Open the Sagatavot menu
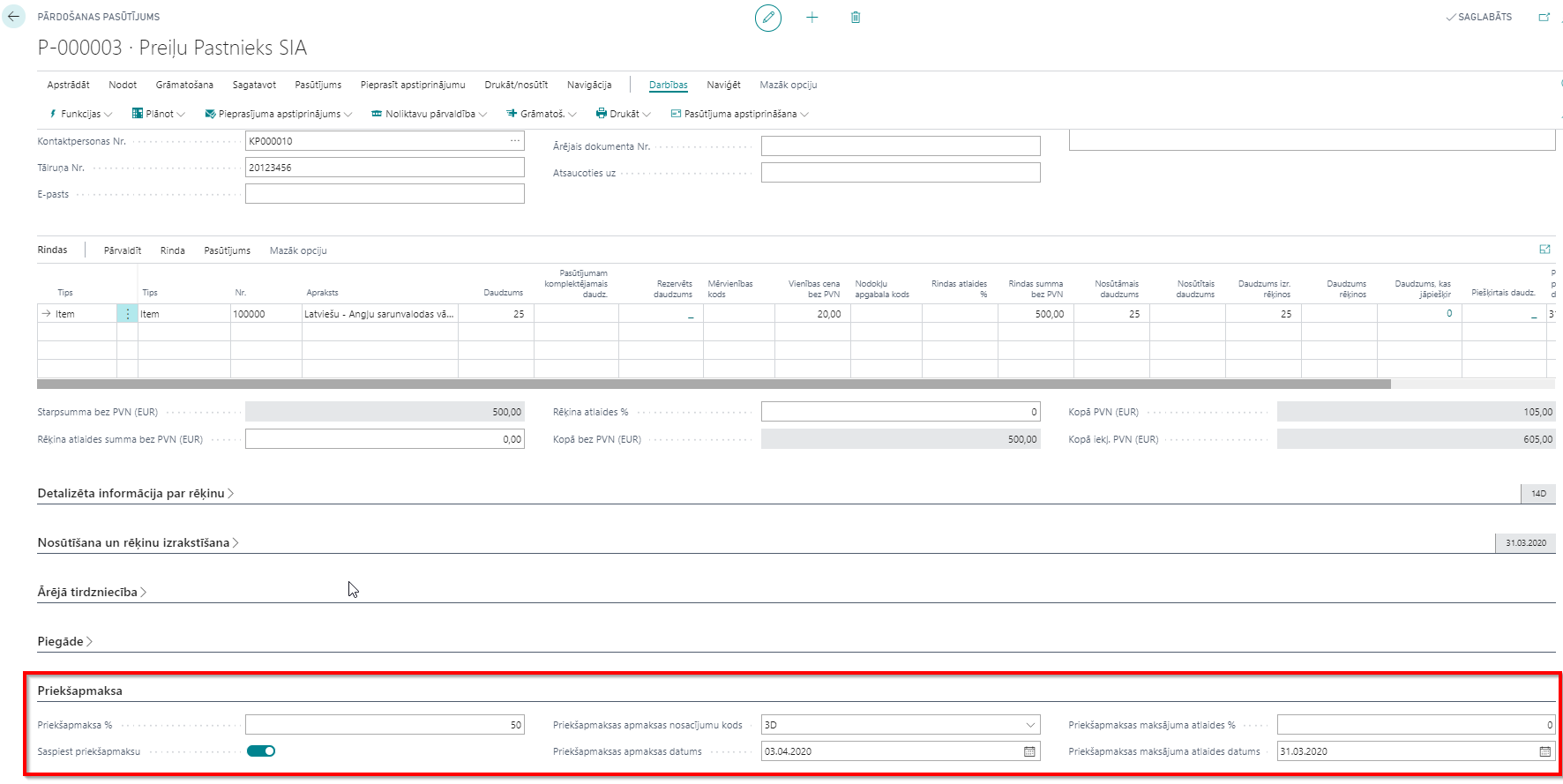The width and height of the screenshot is (1563, 784). point(254,85)
